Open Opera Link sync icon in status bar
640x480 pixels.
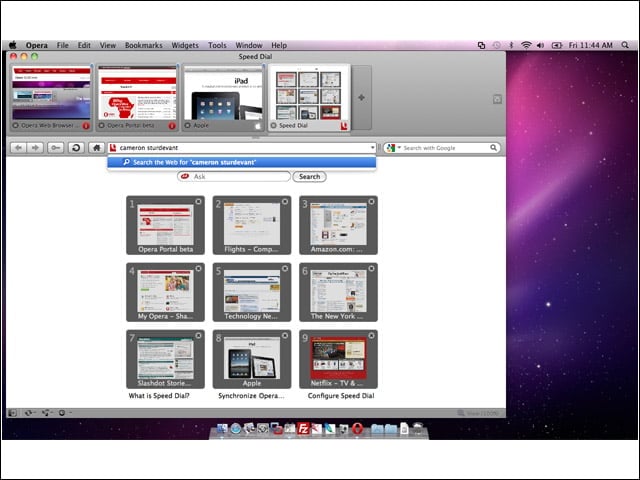(29, 413)
